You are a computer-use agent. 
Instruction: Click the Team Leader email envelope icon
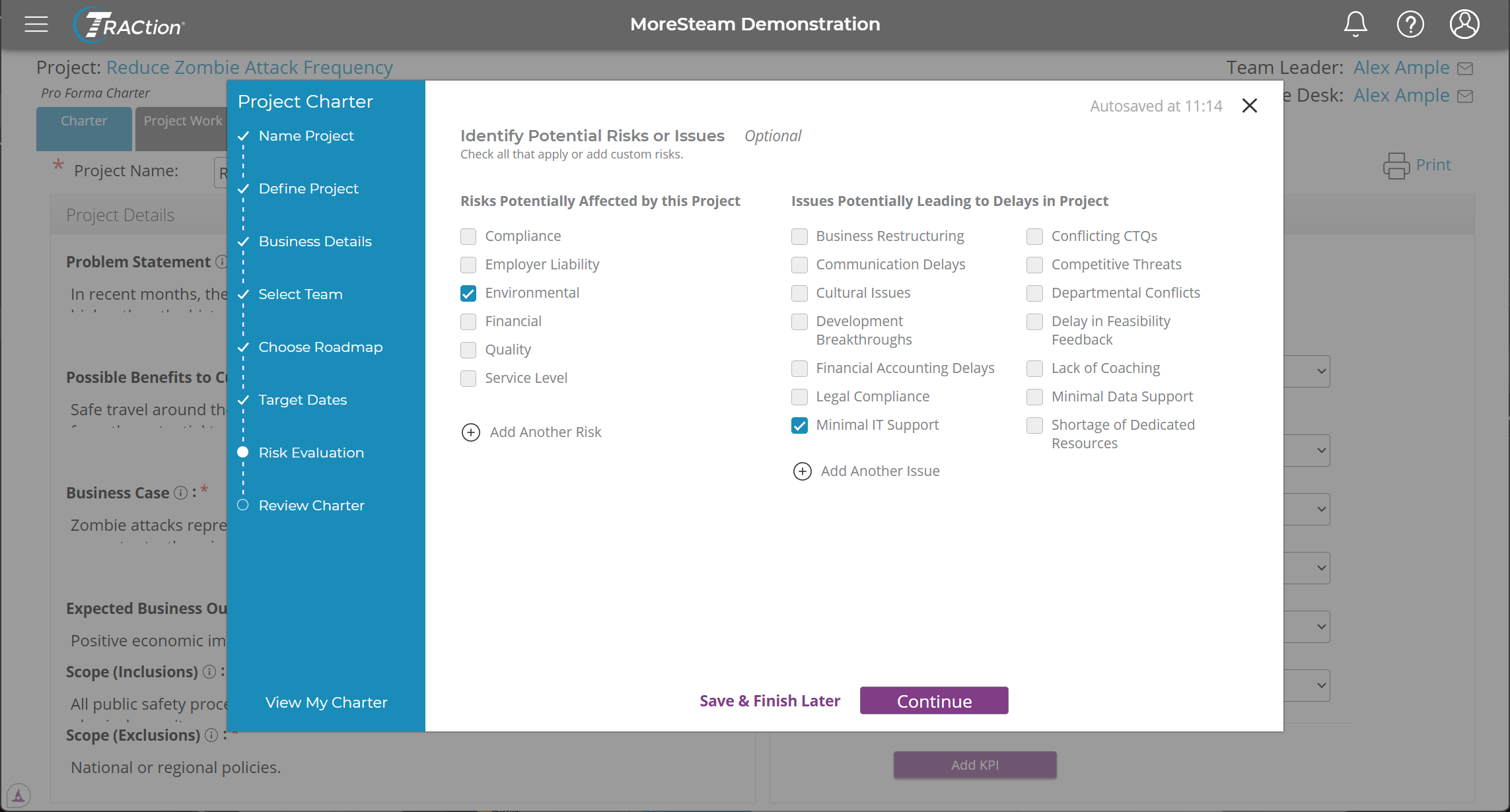[1465, 69]
